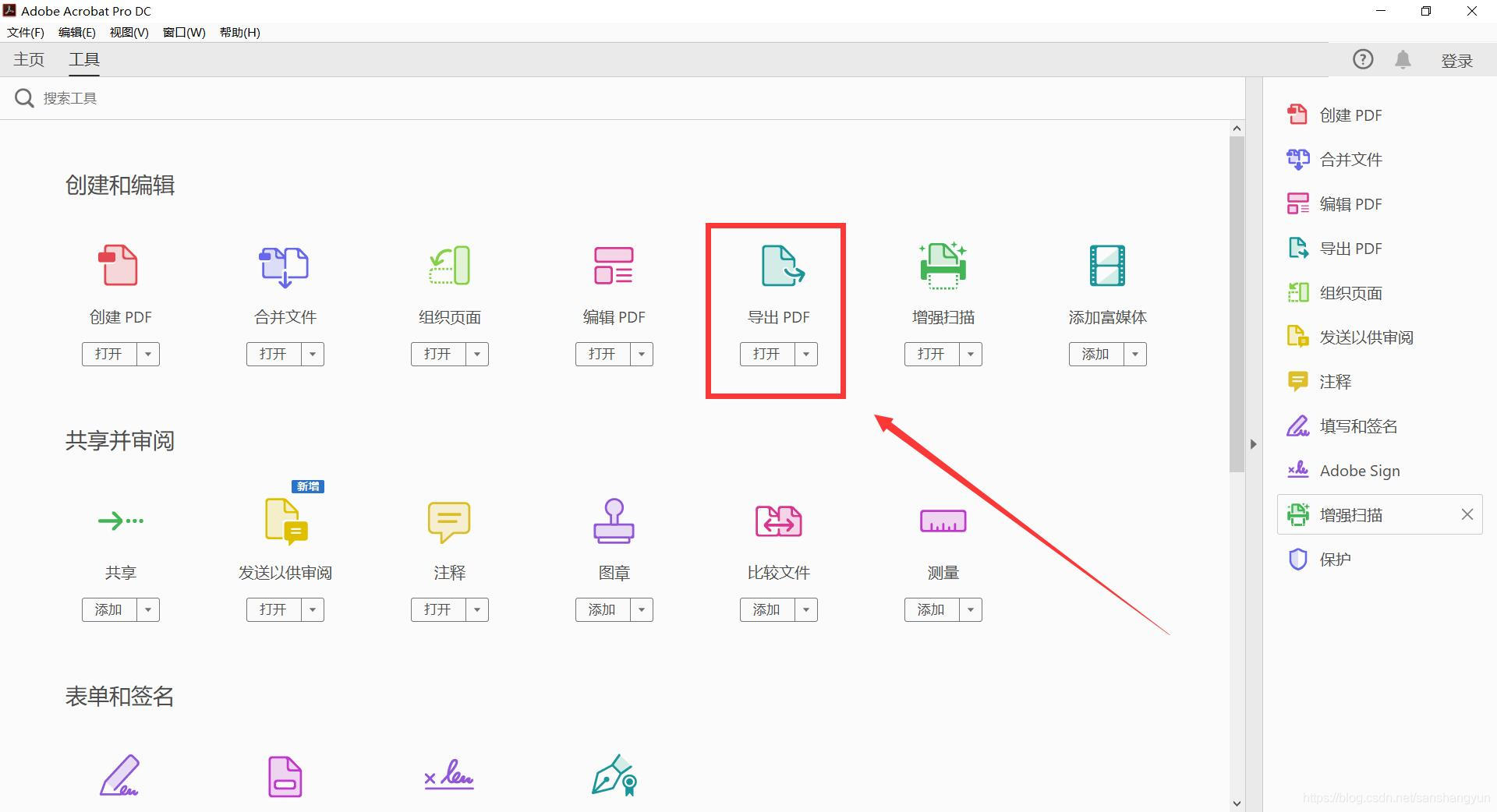This screenshot has height=812, width=1497.
Task: Click the Export PDF (导出 PDF) icon in main grid
Action: coord(782,265)
